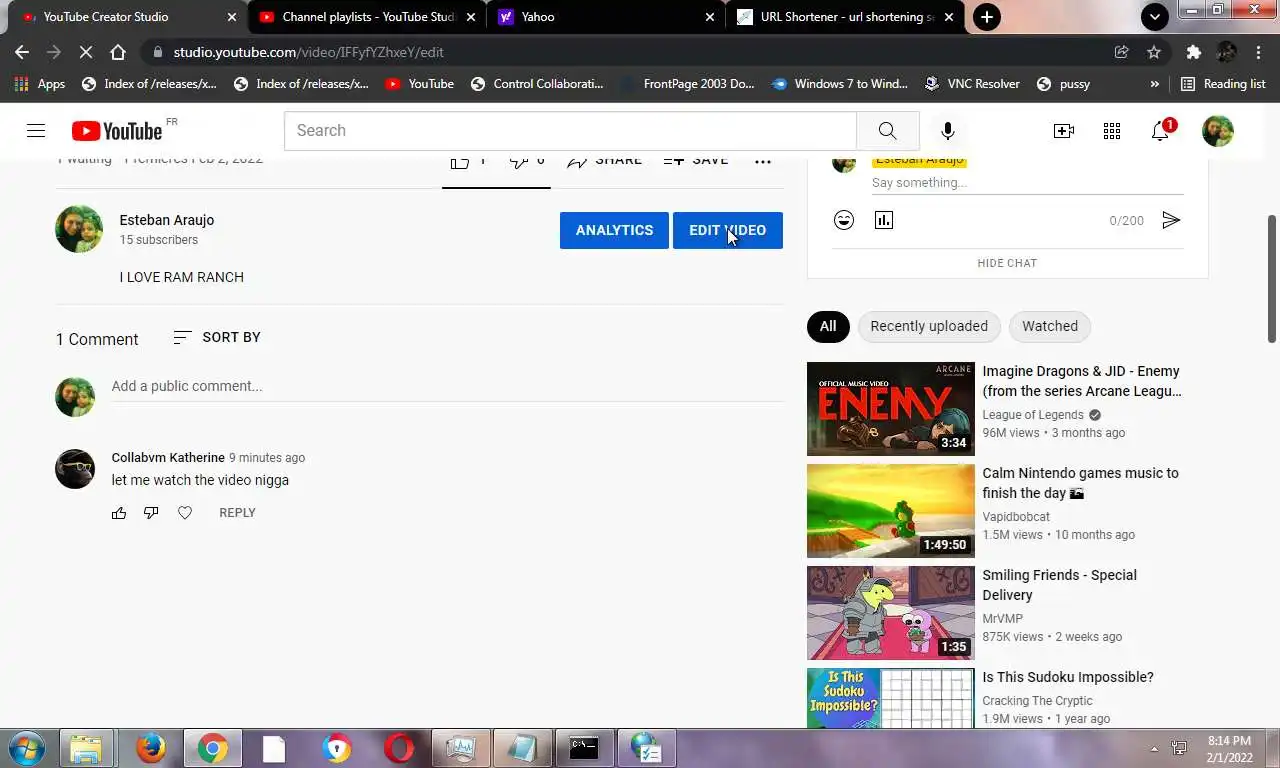Click the Add a public comment field
Image resolution: width=1280 pixels, height=768 pixels.
click(447, 387)
